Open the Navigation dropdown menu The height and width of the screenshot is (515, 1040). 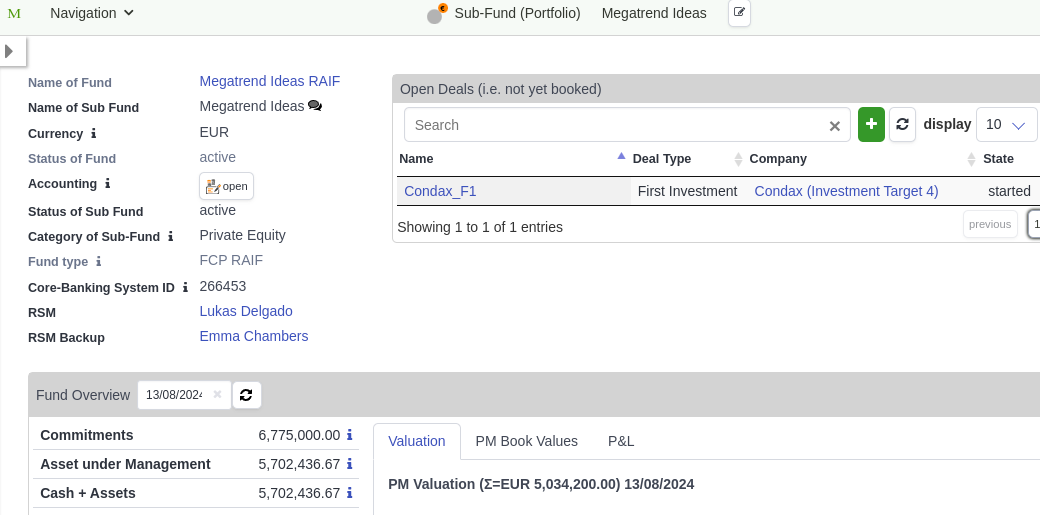(92, 13)
